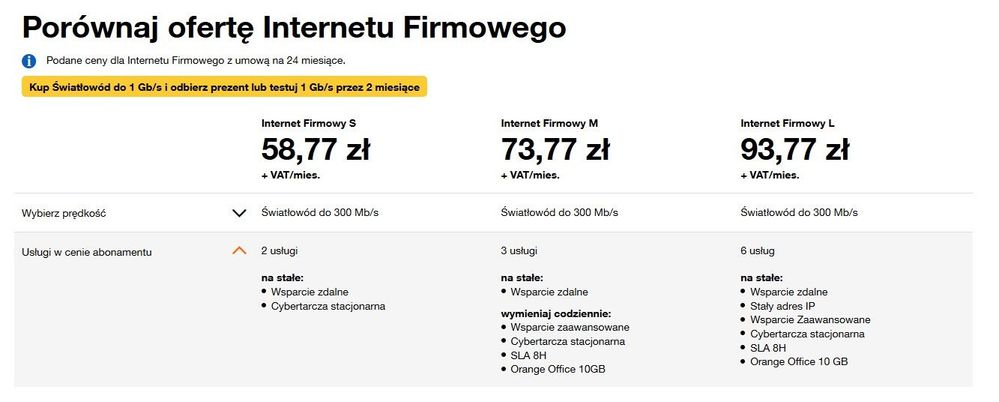
Task: Select the Internet Firmowy L plan heading
Action: pyautogui.click(x=787, y=123)
